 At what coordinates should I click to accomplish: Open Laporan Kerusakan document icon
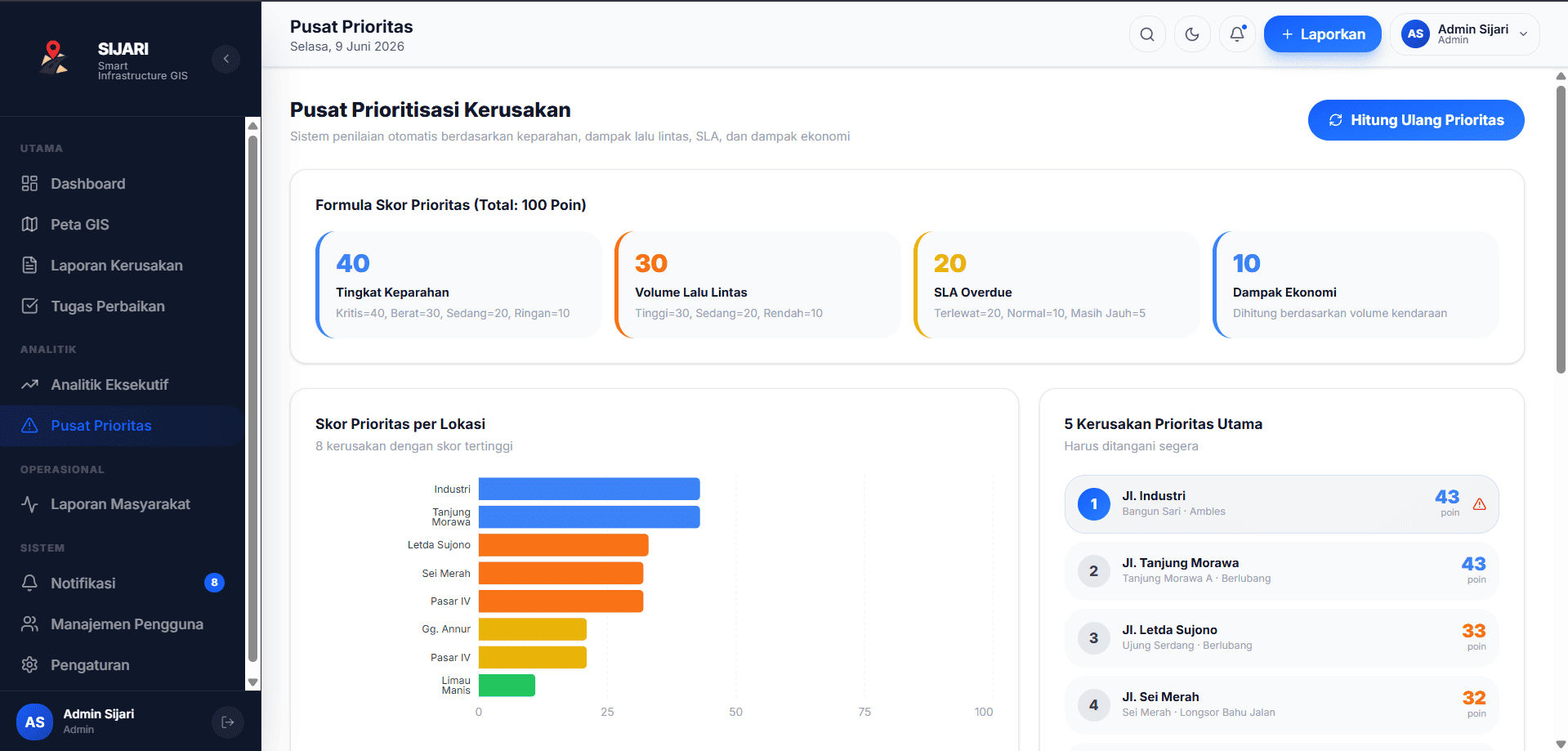(x=30, y=266)
